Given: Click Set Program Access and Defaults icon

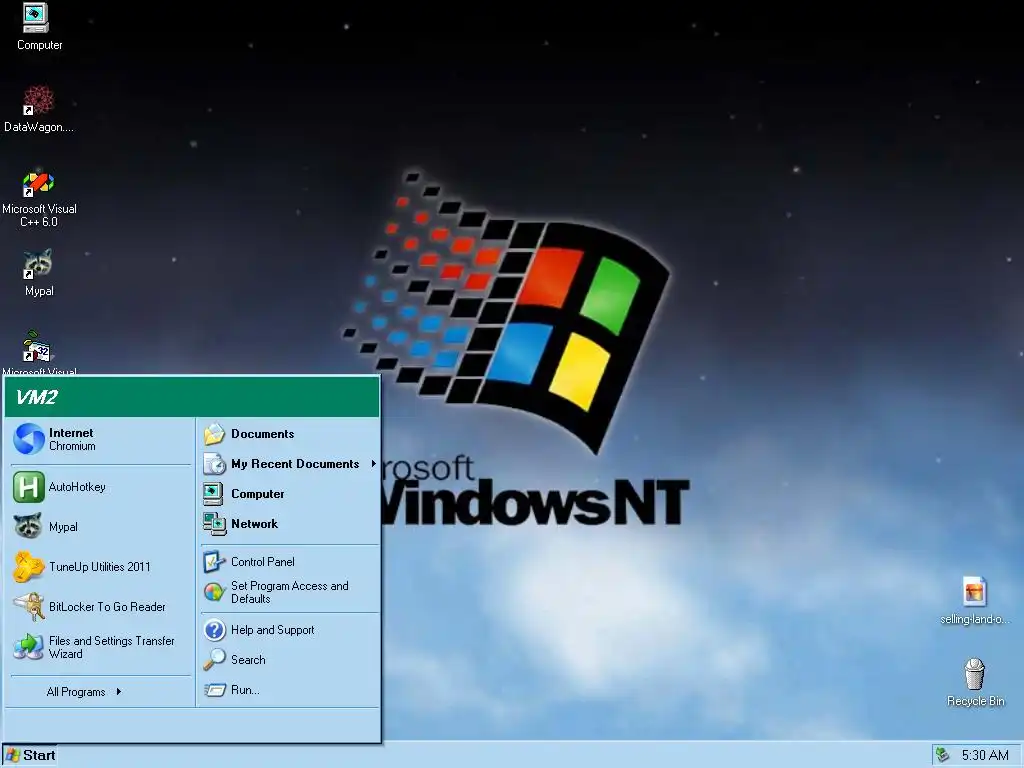Looking at the screenshot, I should click(214, 592).
